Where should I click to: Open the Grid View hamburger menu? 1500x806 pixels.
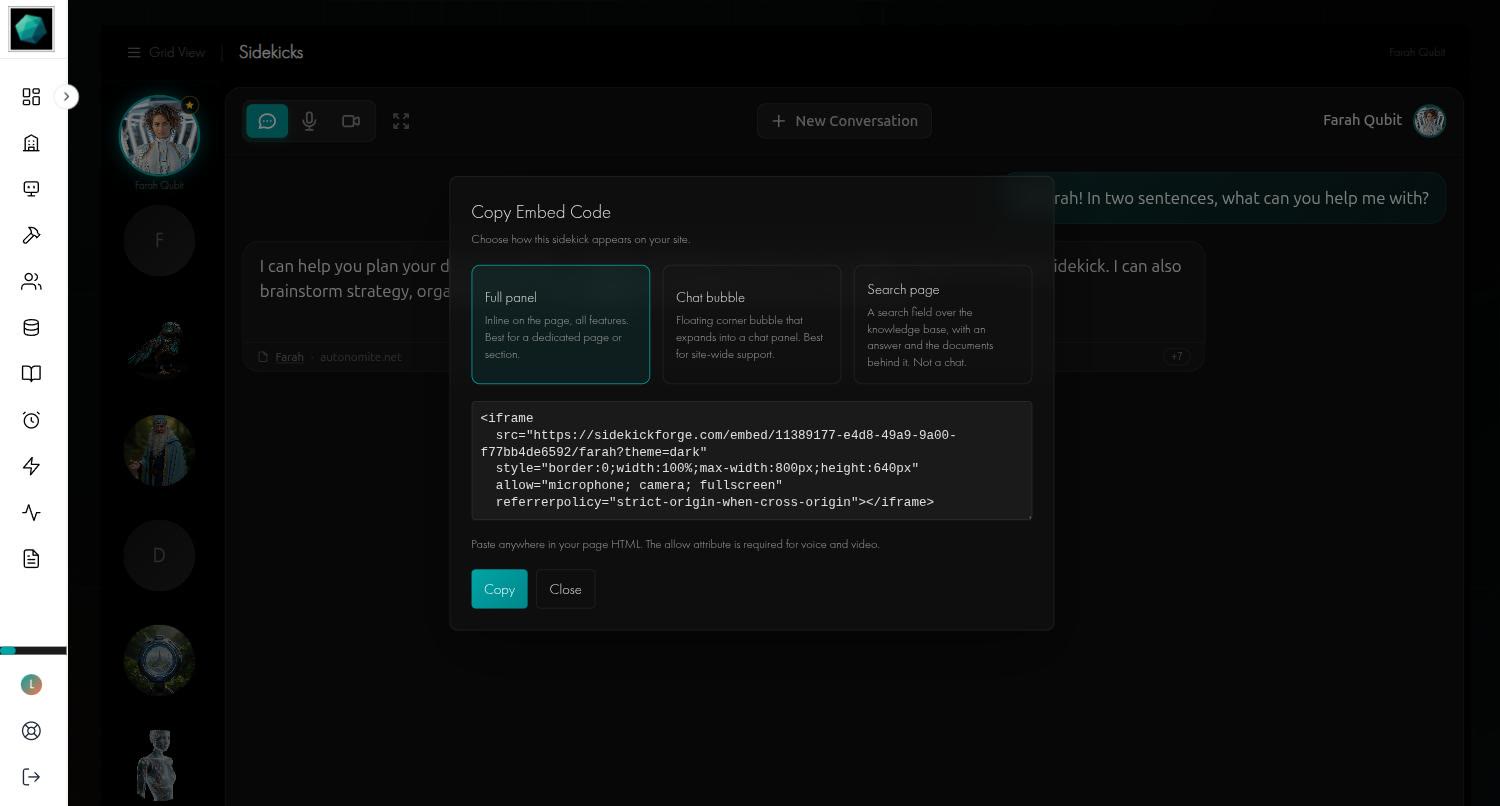pyautogui.click(x=166, y=52)
